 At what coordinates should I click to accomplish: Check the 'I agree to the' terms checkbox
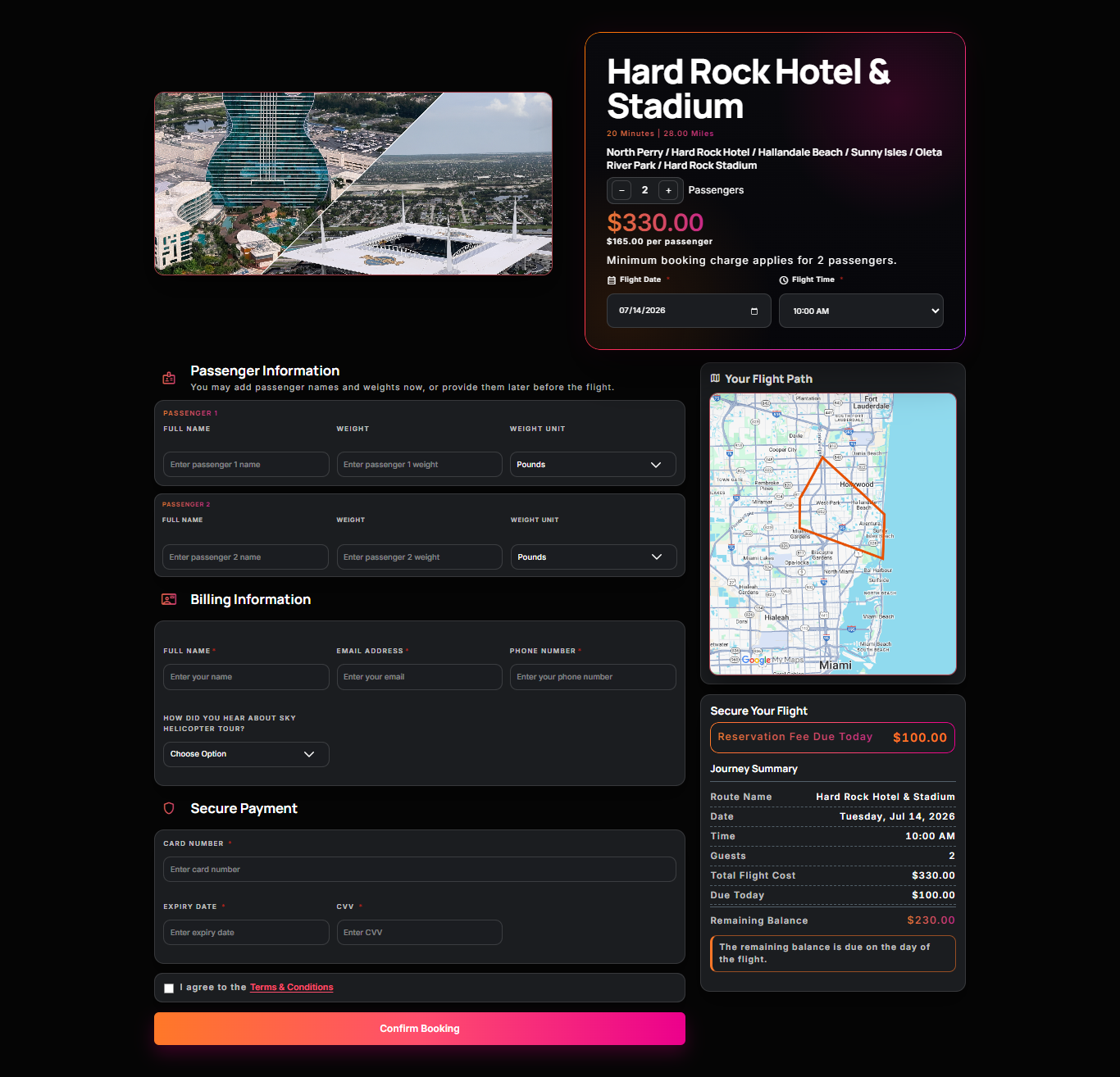tap(169, 988)
